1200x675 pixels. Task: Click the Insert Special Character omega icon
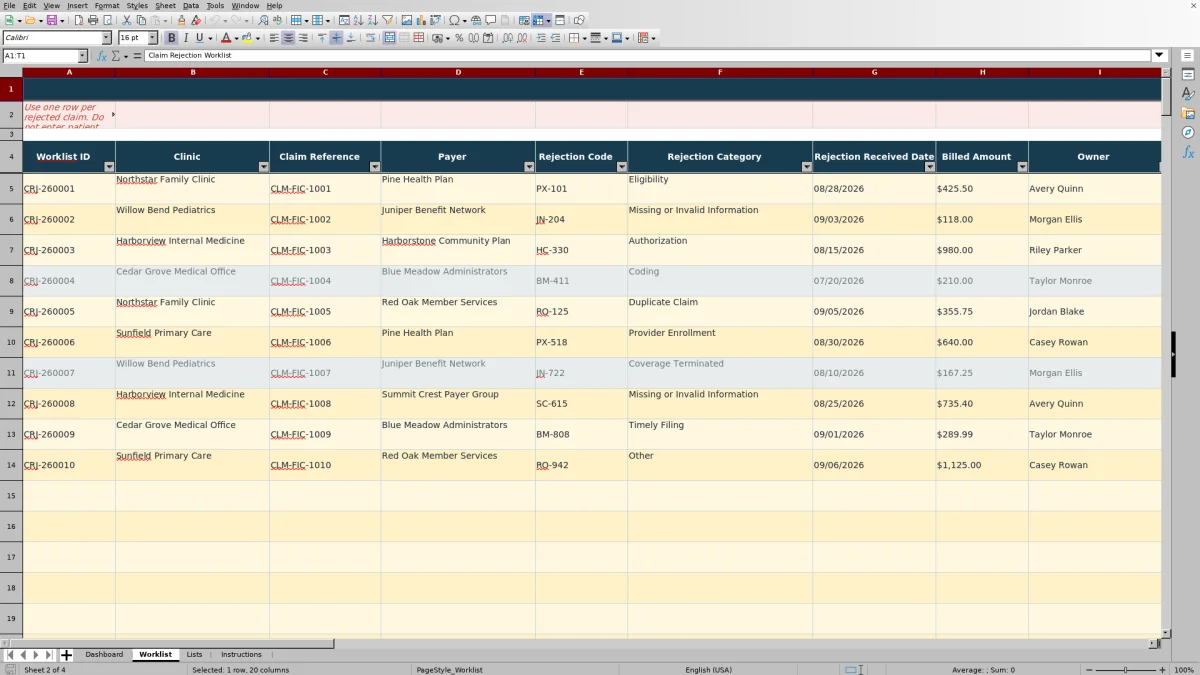click(x=454, y=20)
